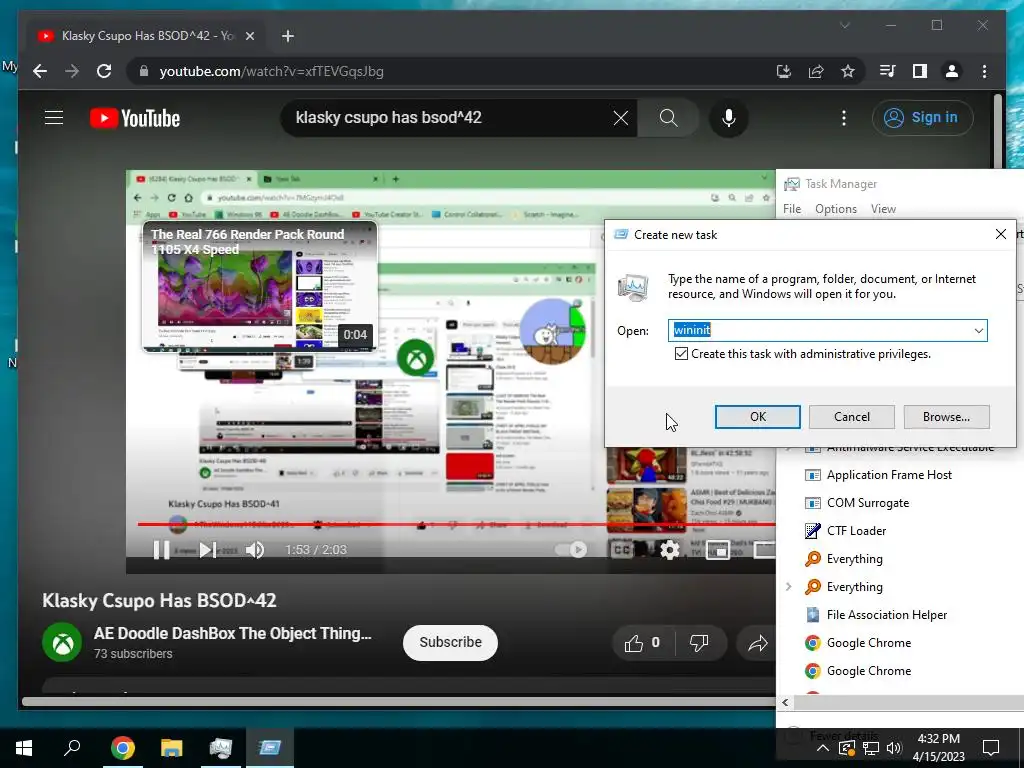Open AE Doodle DashBox channel avatar
This screenshot has height=768, width=1024.
[x=62, y=642]
